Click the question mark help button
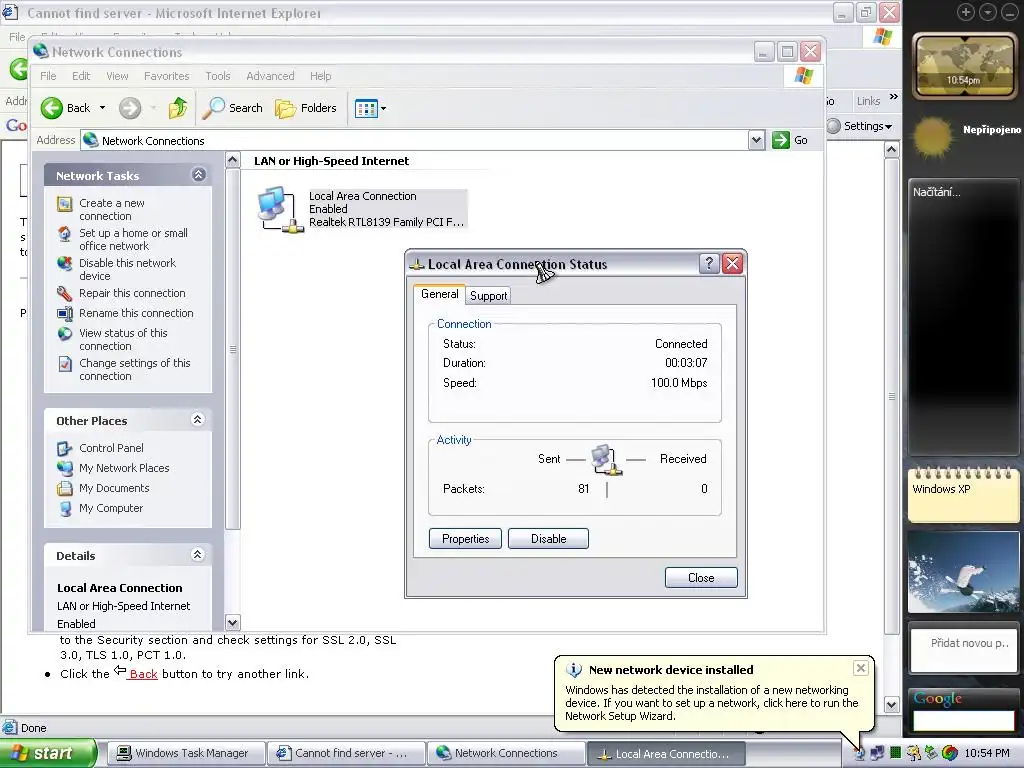Viewport: 1024px width, 768px height. [709, 263]
